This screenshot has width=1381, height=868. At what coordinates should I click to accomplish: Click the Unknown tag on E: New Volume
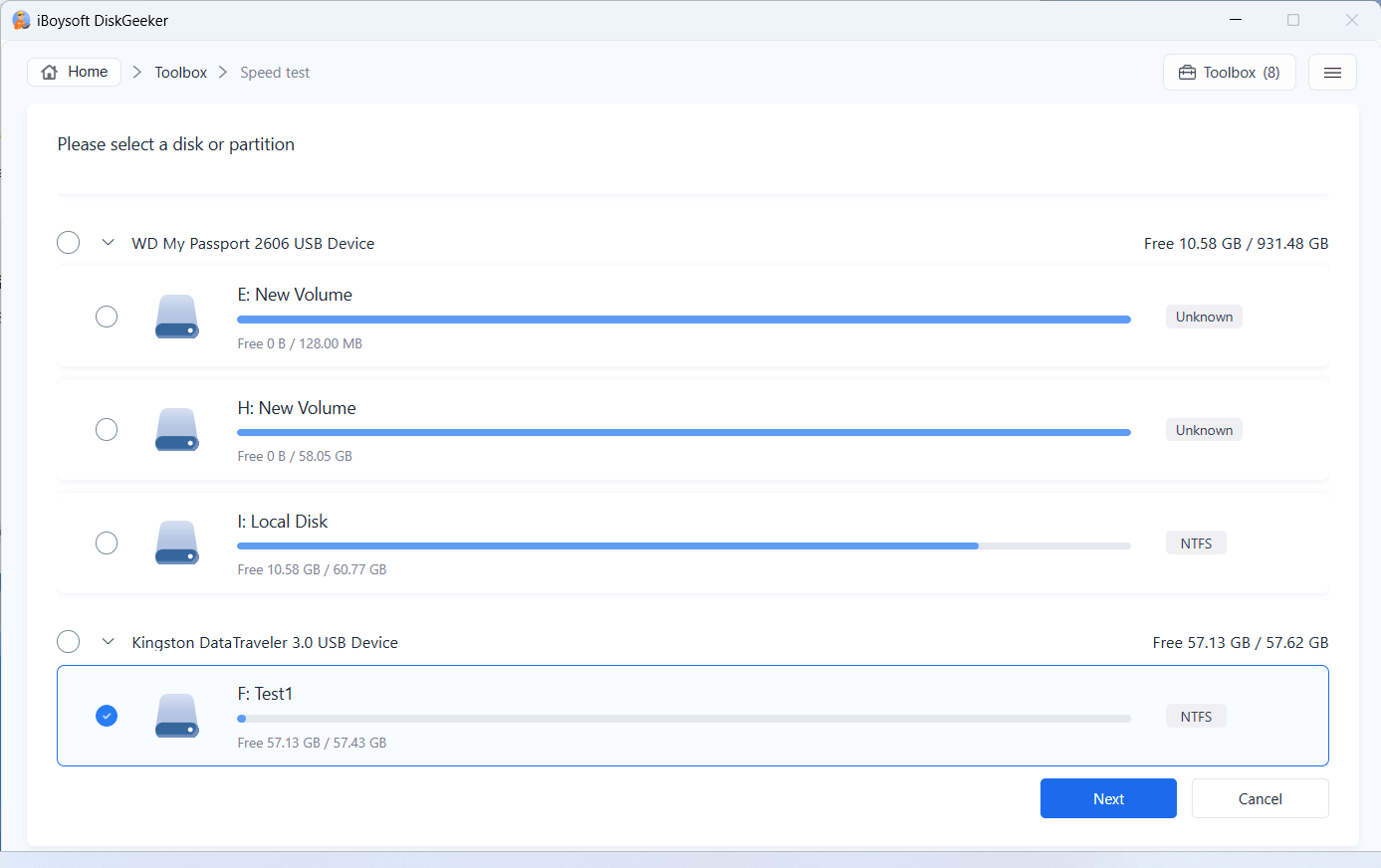(1204, 317)
